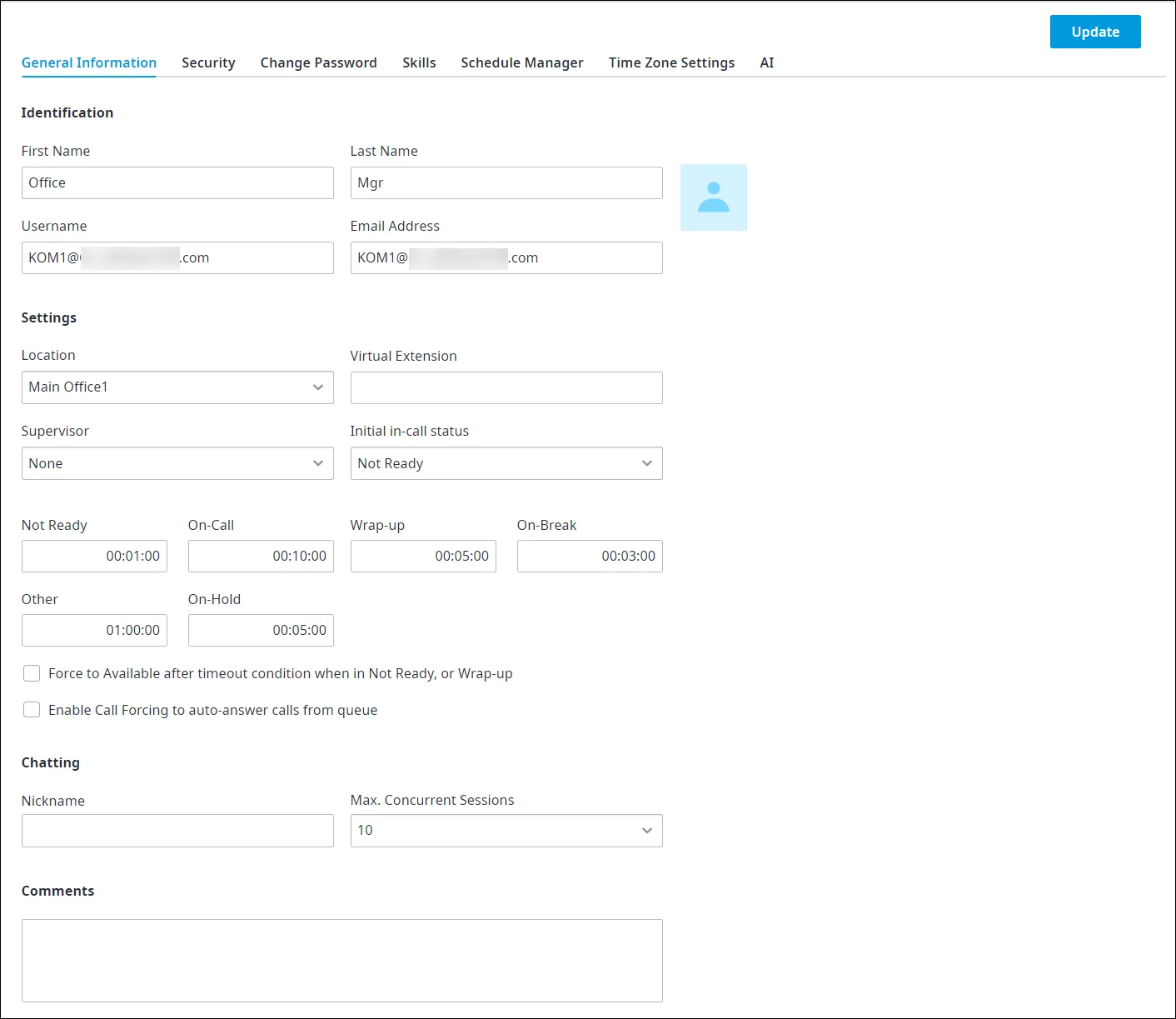The image size is (1176, 1019).
Task: Click the Nickname input field
Action: [x=177, y=831]
